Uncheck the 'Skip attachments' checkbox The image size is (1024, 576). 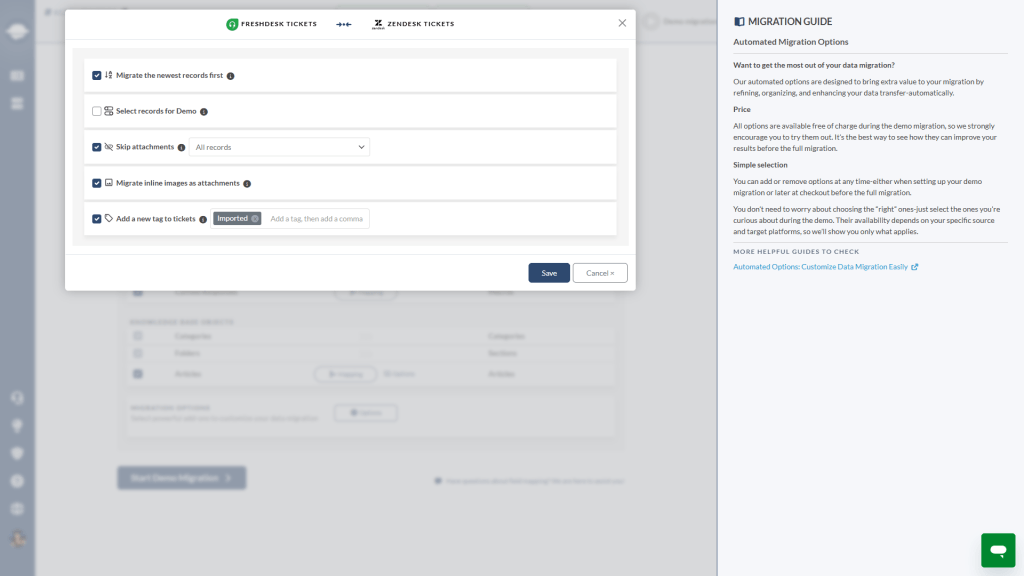pyautogui.click(x=97, y=148)
